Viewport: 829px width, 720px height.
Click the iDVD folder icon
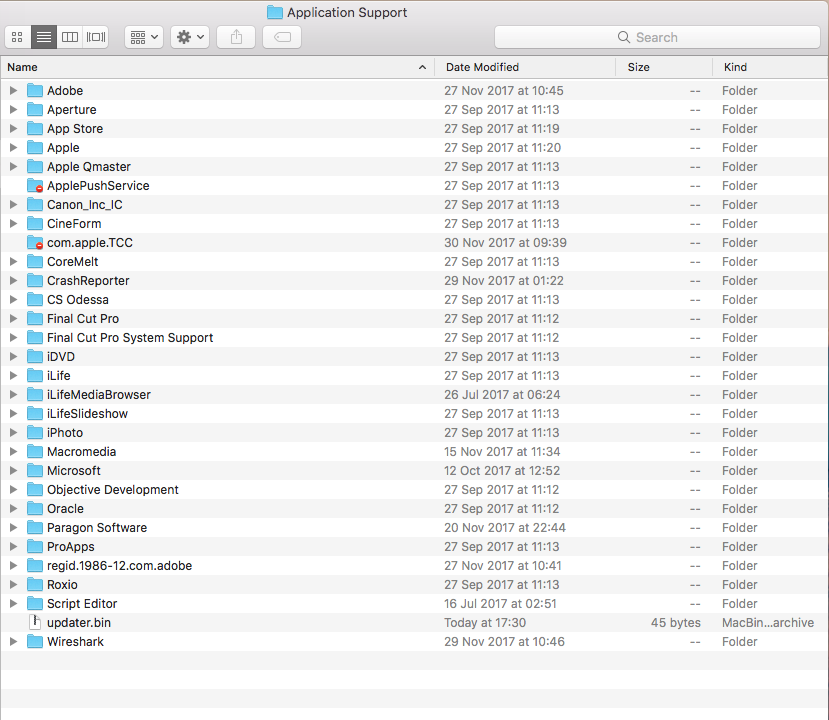point(35,357)
